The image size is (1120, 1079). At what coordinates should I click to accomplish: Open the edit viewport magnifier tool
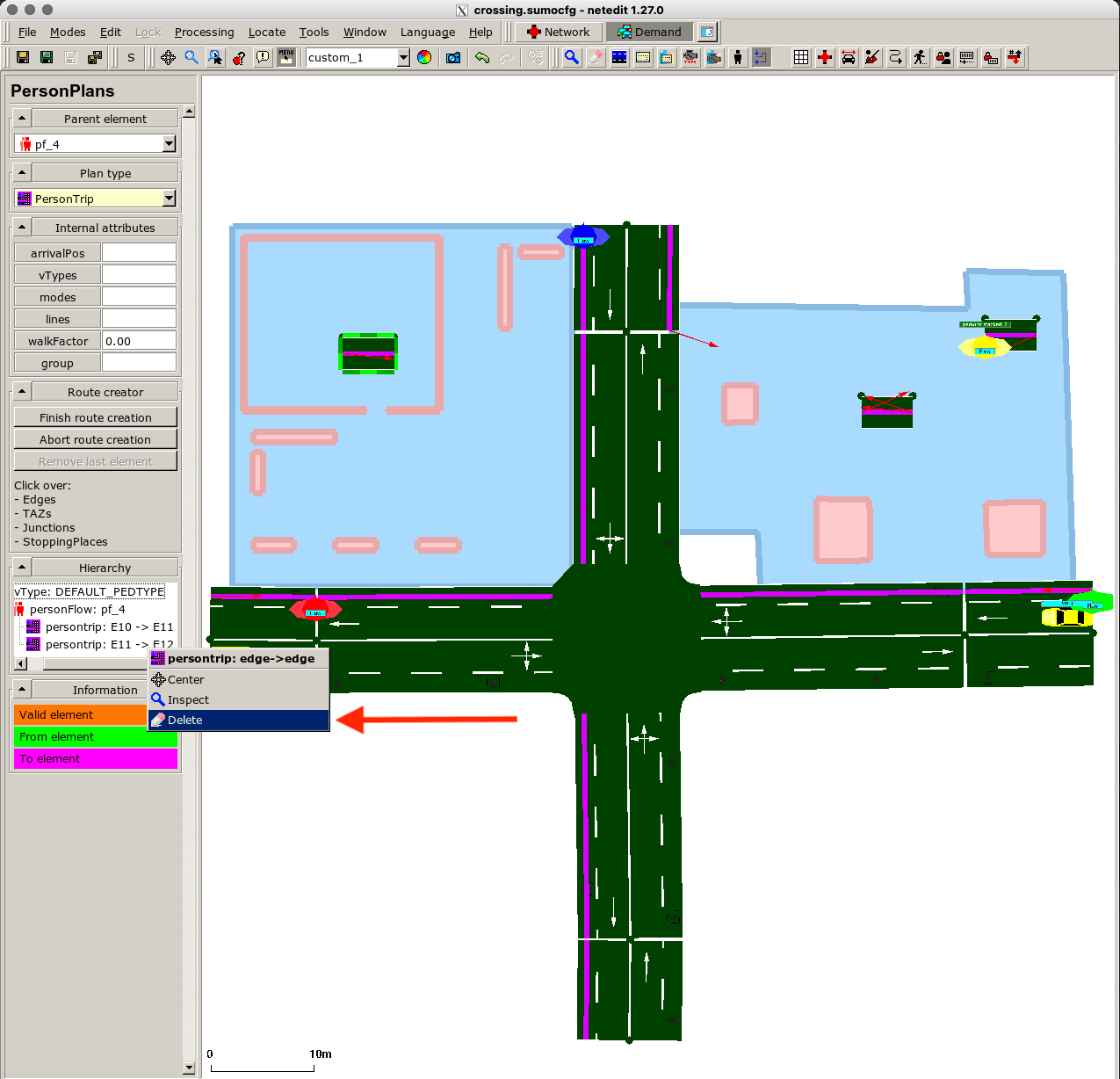(x=191, y=57)
